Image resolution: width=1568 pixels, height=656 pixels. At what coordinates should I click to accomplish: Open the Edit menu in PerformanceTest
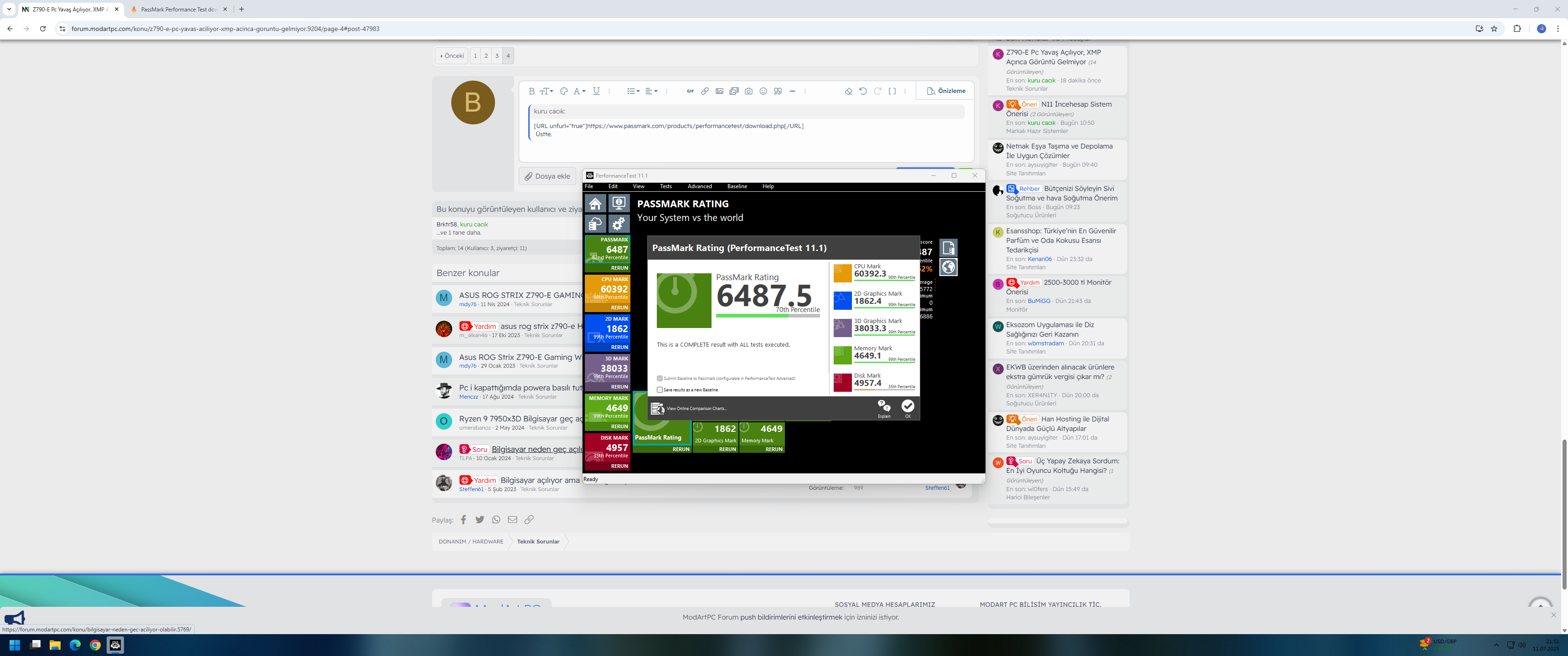[612, 186]
